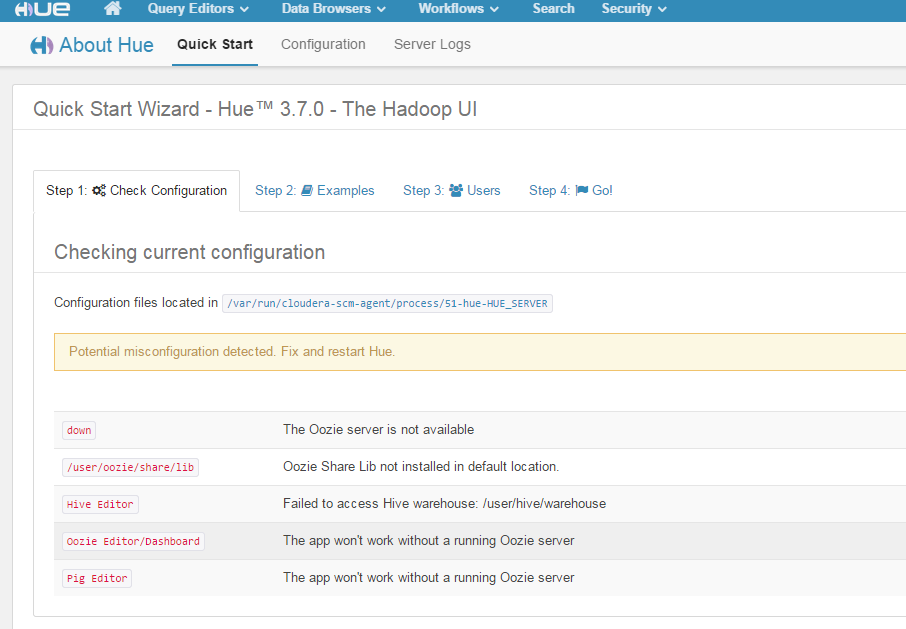The image size is (906, 629).
Task: Open the Search menu item
Action: pyautogui.click(x=554, y=9)
